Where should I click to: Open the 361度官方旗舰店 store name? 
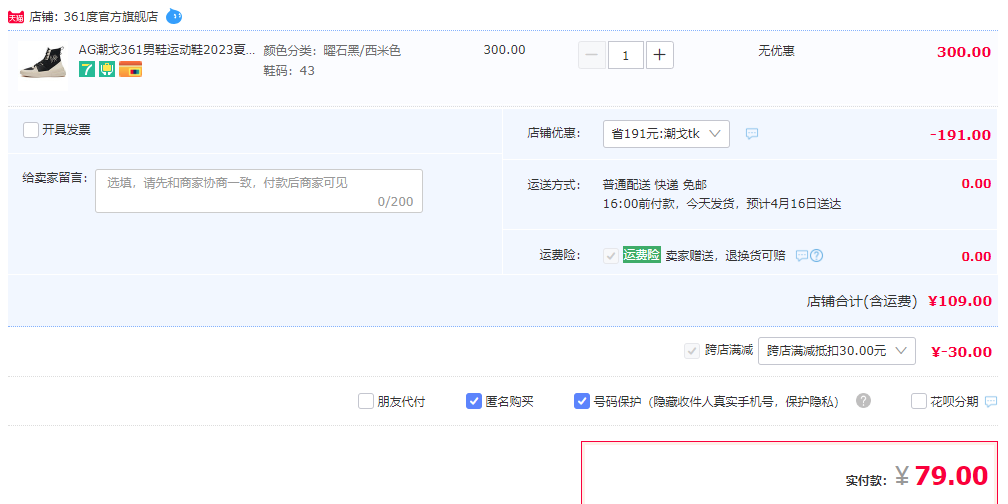[111, 17]
